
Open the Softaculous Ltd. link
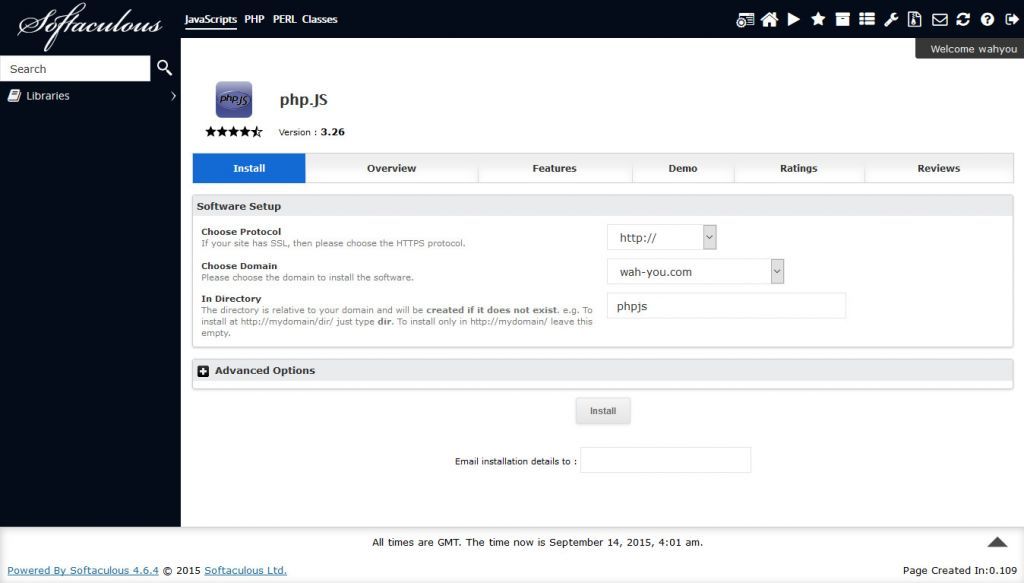(243, 570)
